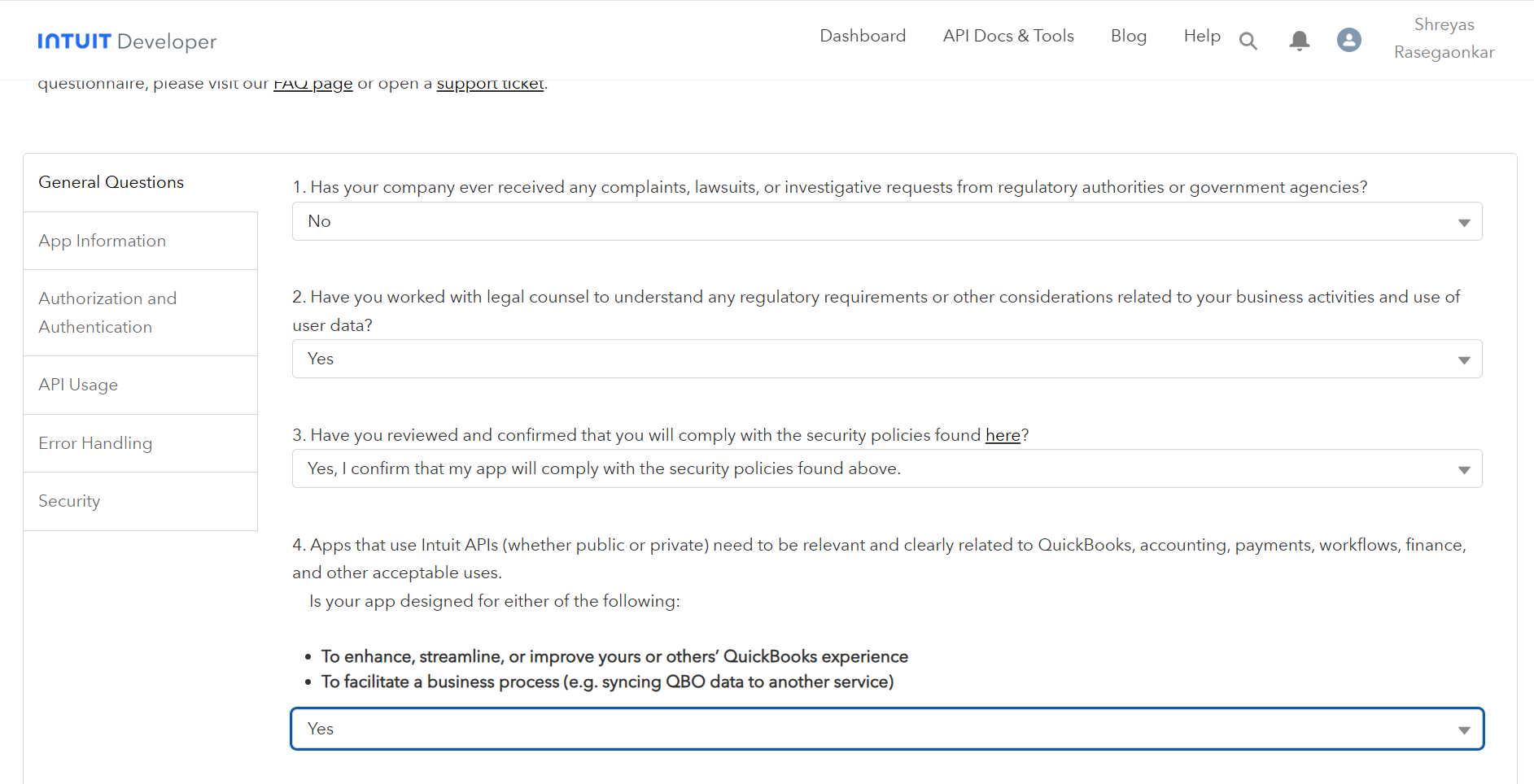Open the support ticket link
Viewport: 1534px width, 784px height.
tap(490, 85)
